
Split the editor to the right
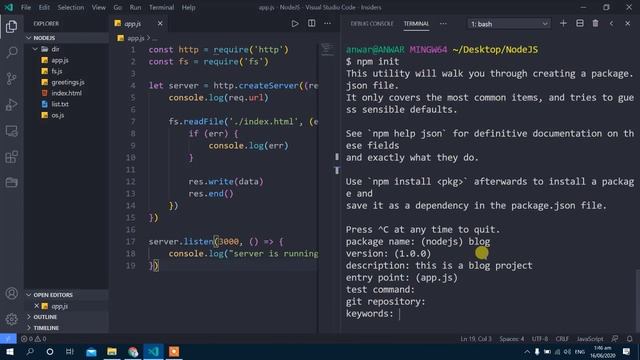(311, 24)
